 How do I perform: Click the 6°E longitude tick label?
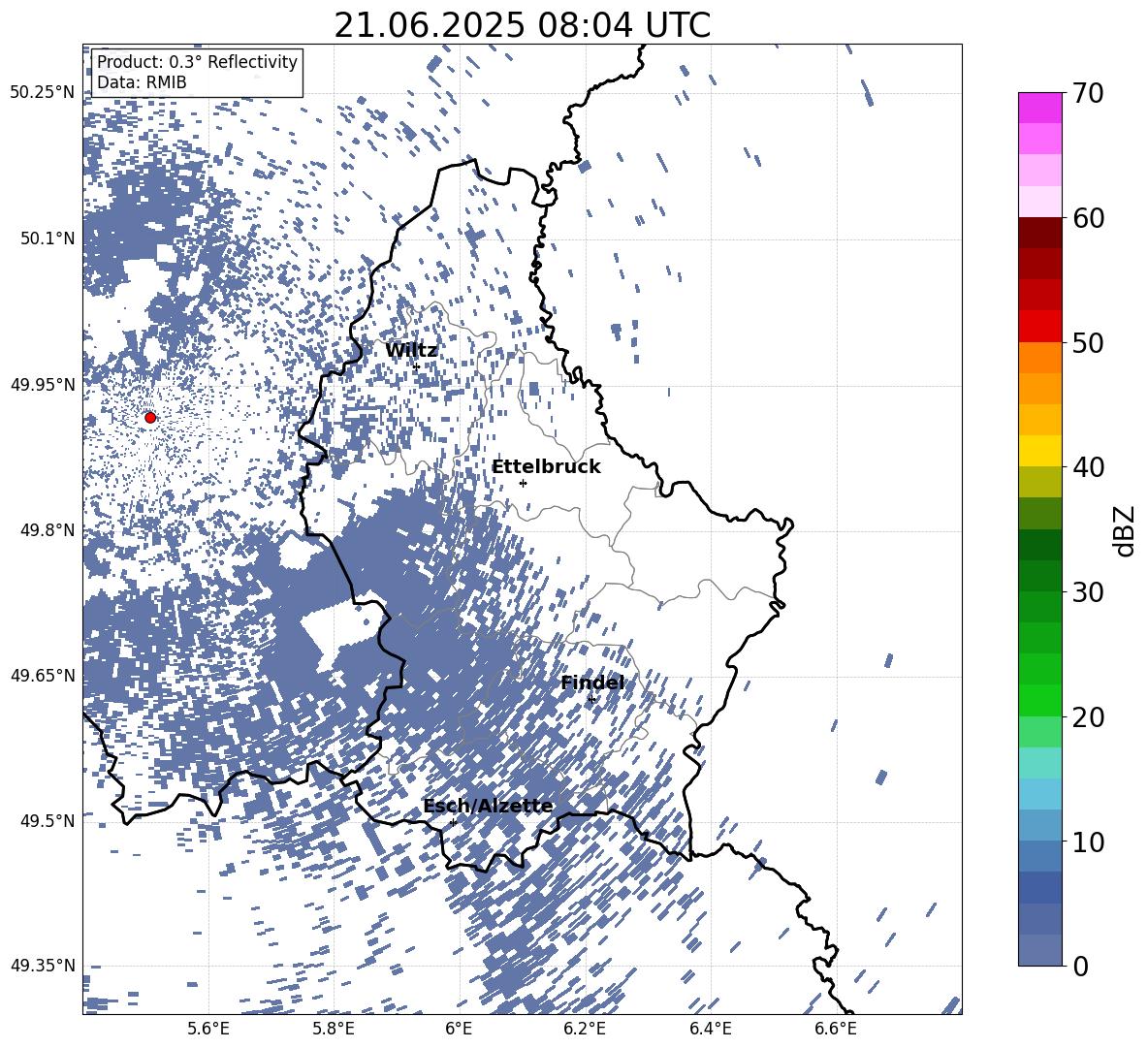(459, 1029)
